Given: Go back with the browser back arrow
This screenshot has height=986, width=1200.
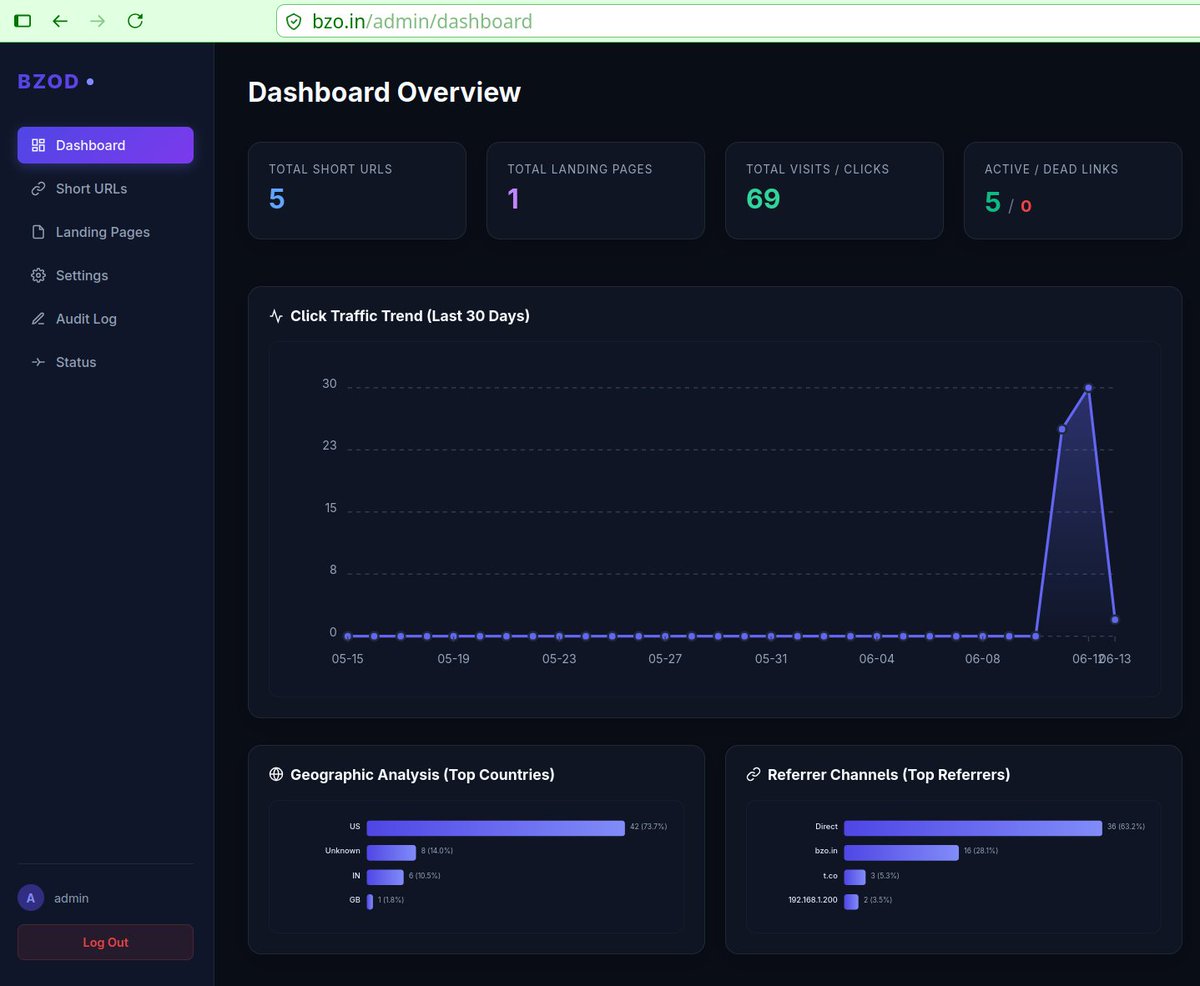Looking at the screenshot, I should click(60, 21).
